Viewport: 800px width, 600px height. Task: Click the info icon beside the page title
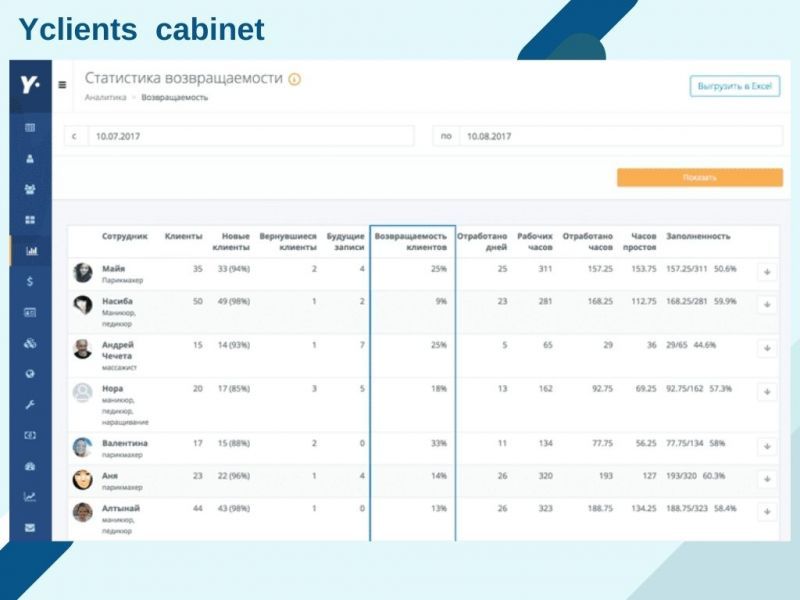[x=294, y=80]
